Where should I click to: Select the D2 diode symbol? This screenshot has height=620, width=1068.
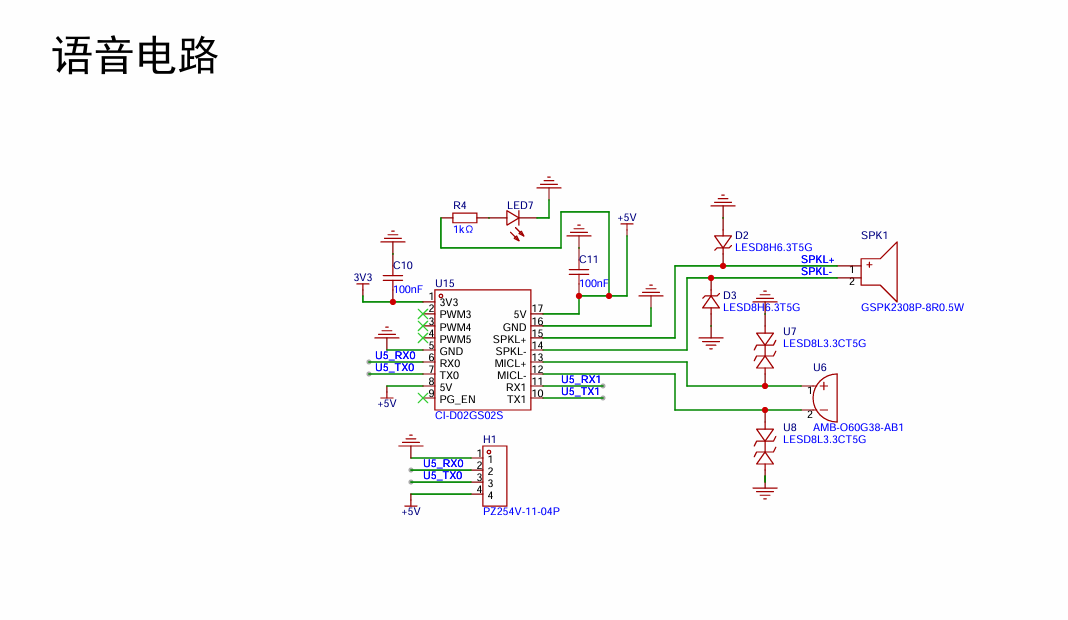point(723,243)
